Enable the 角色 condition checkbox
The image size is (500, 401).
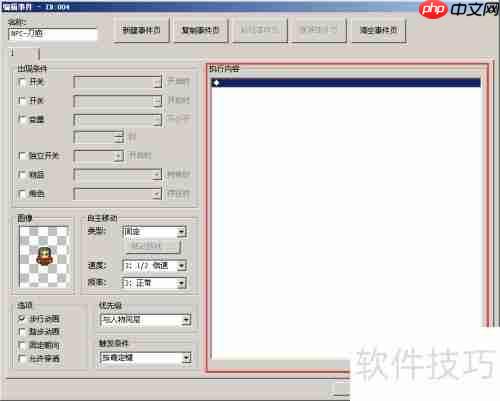coord(22,194)
